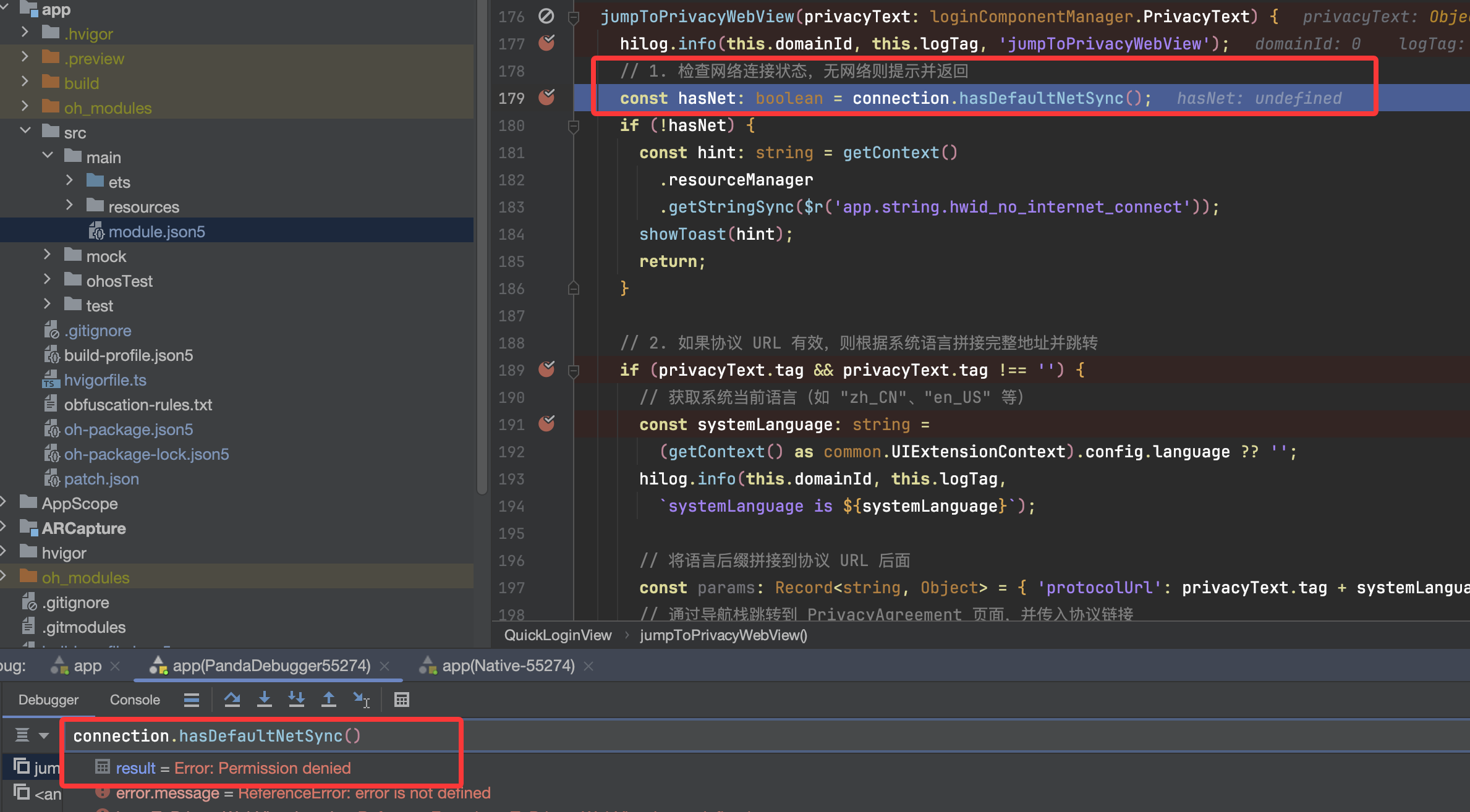Image resolution: width=1470 pixels, height=812 pixels.
Task: Click the Run to Cursor icon
Action: coord(362,700)
